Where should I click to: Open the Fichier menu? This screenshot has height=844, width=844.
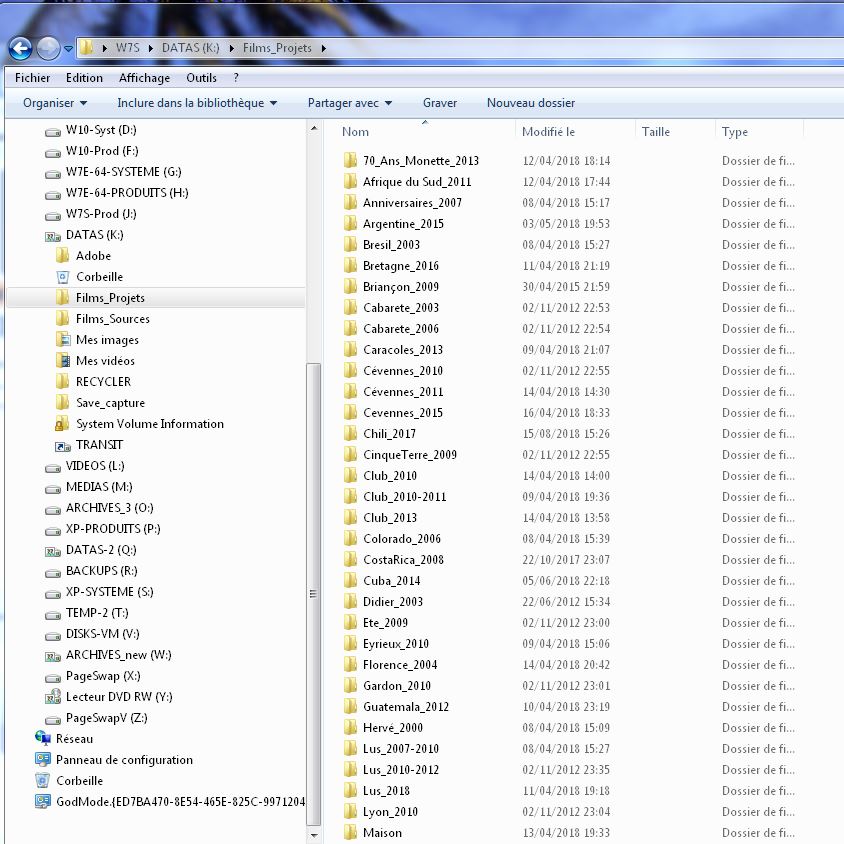[32, 78]
